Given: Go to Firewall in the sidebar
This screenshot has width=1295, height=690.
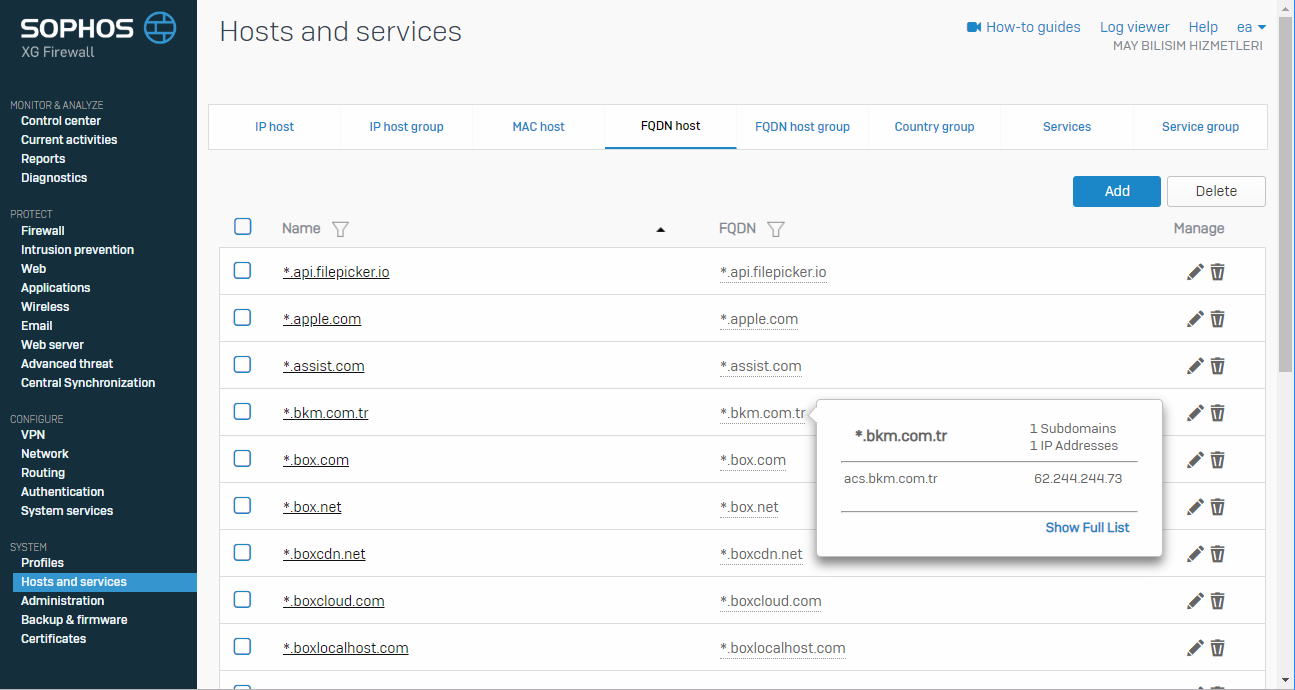Looking at the screenshot, I should [43, 231].
